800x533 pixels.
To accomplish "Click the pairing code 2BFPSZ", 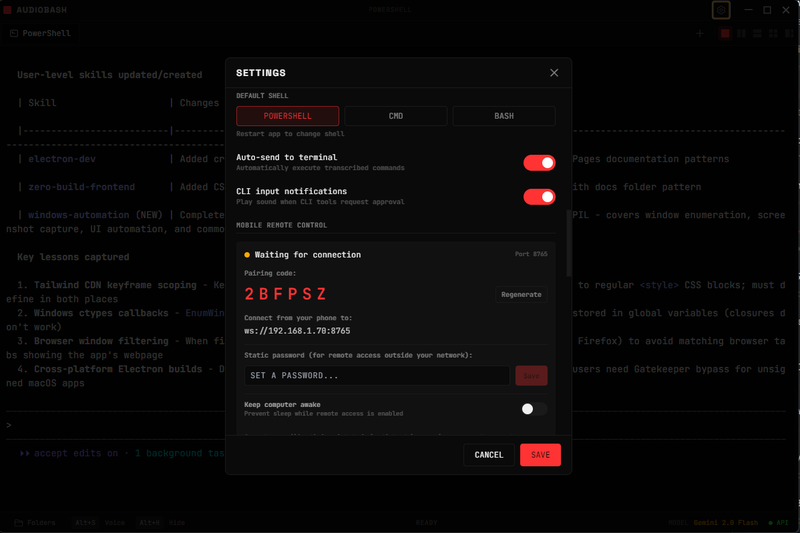I will point(285,294).
